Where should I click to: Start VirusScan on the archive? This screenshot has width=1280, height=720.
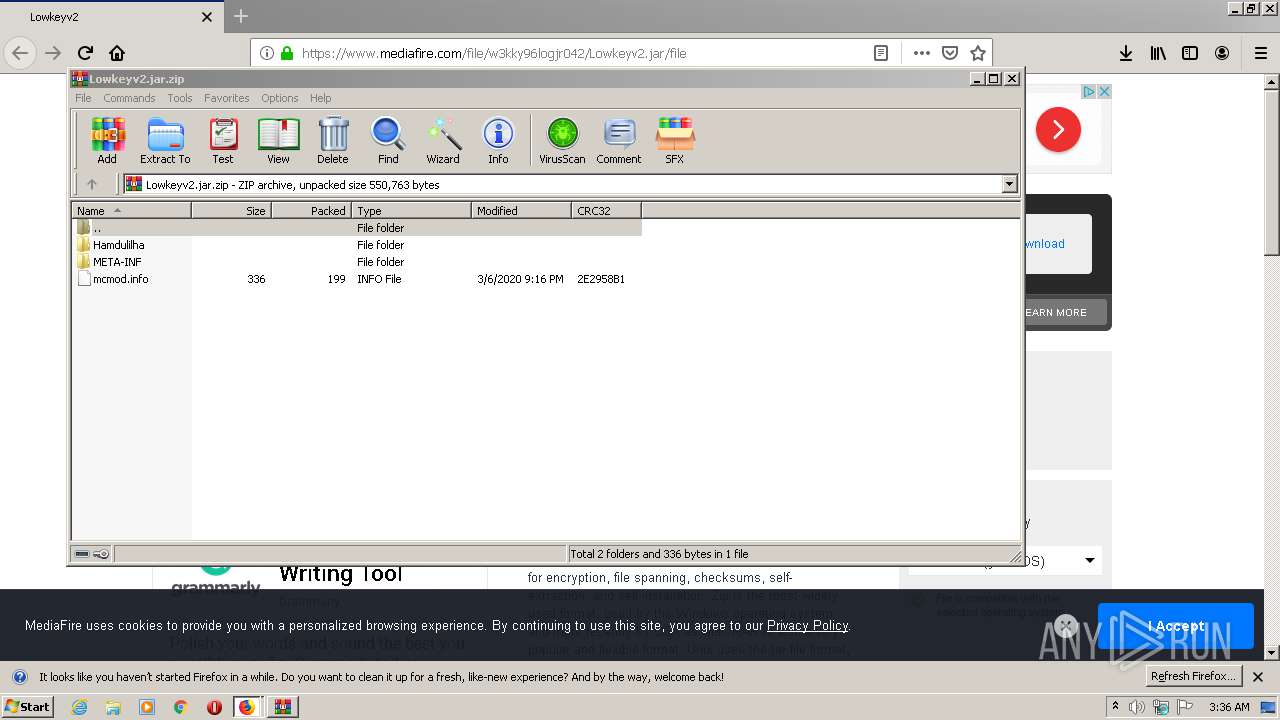click(562, 140)
